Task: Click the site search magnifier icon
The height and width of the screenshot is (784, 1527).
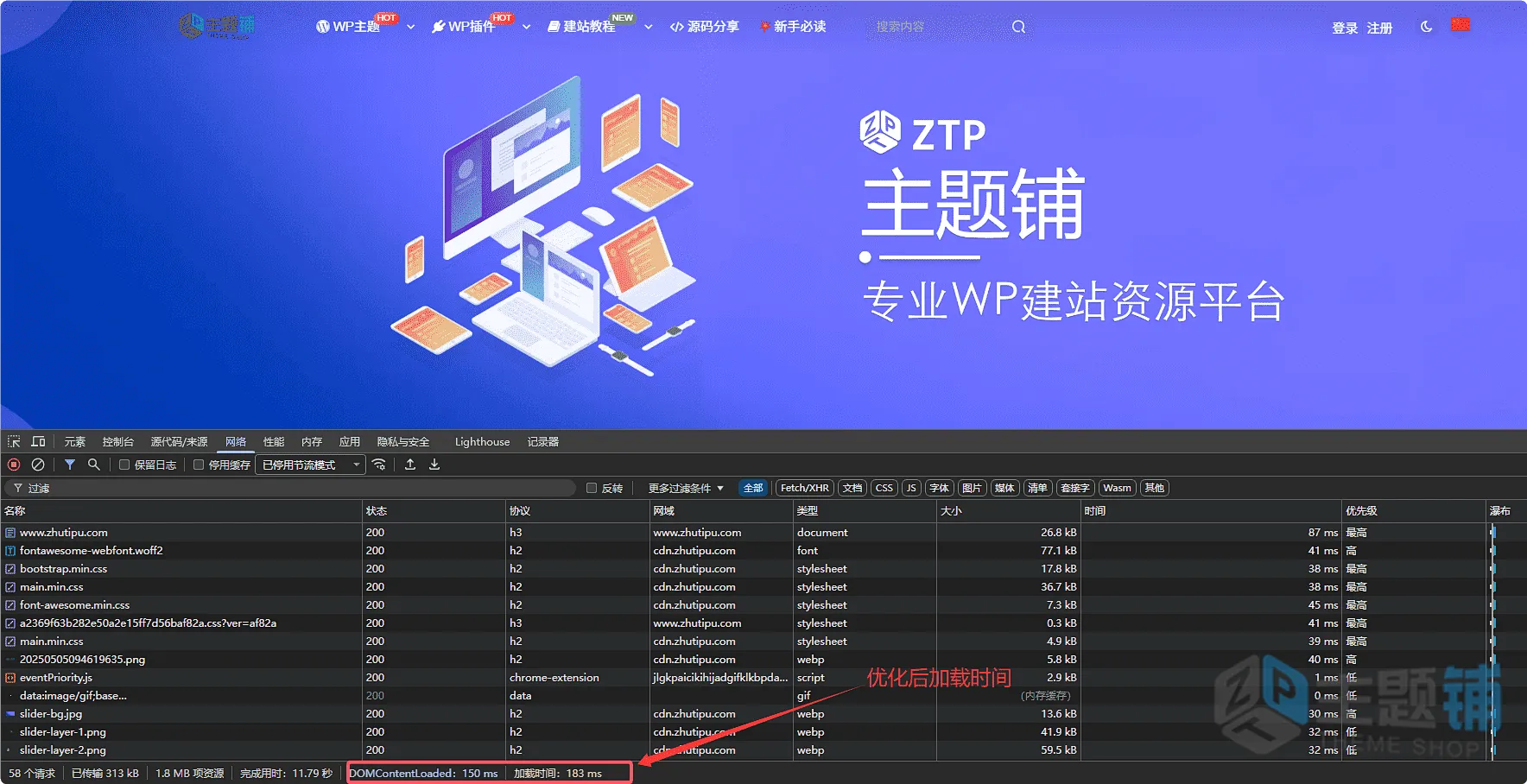Action: 1019,27
